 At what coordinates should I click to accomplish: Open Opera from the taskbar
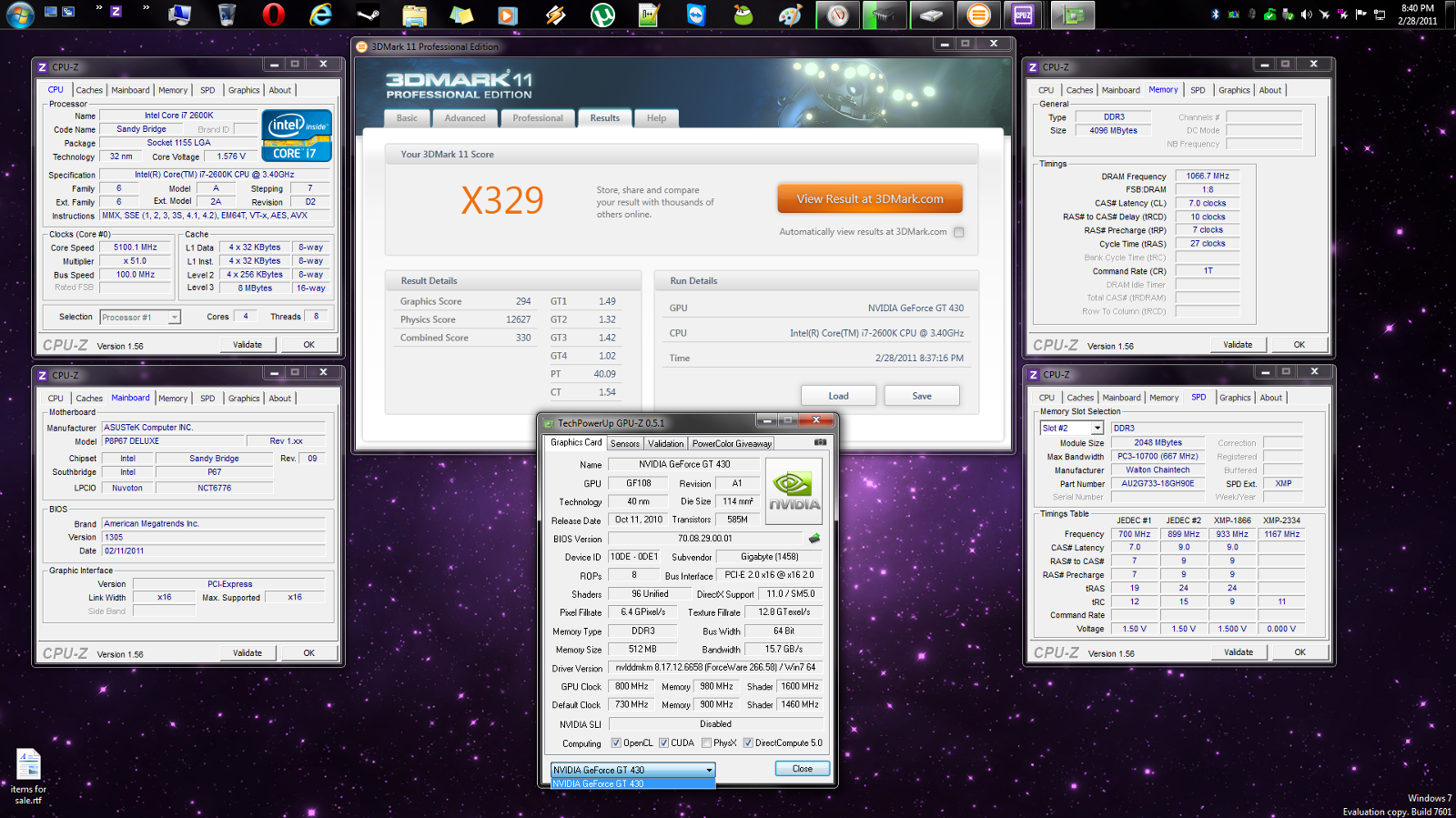click(x=274, y=15)
